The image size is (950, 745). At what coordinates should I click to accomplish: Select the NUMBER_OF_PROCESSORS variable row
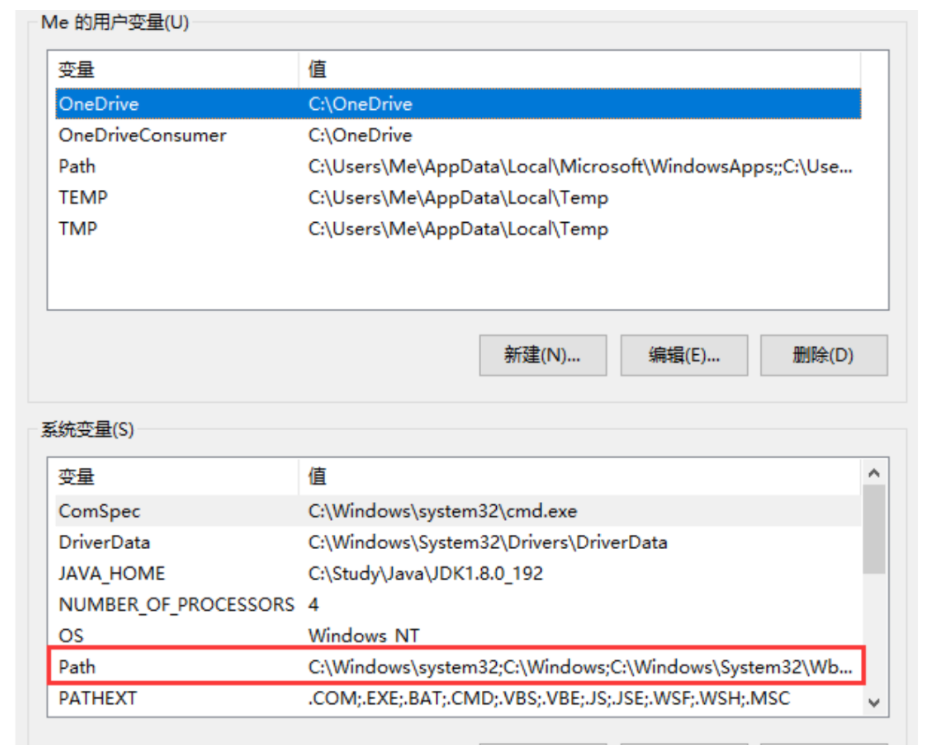(x=458, y=604)
